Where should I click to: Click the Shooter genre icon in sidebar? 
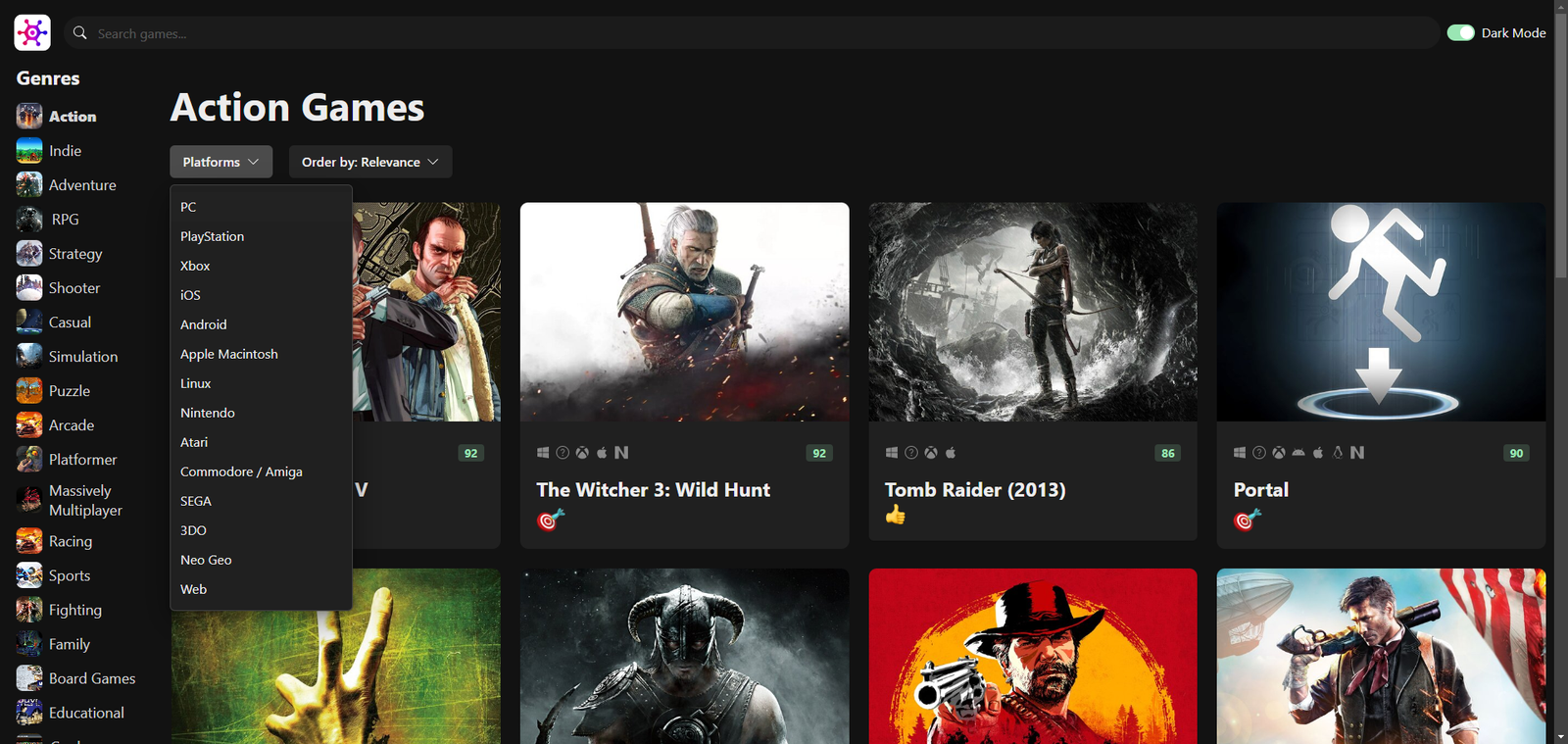[x=29, y=288]
